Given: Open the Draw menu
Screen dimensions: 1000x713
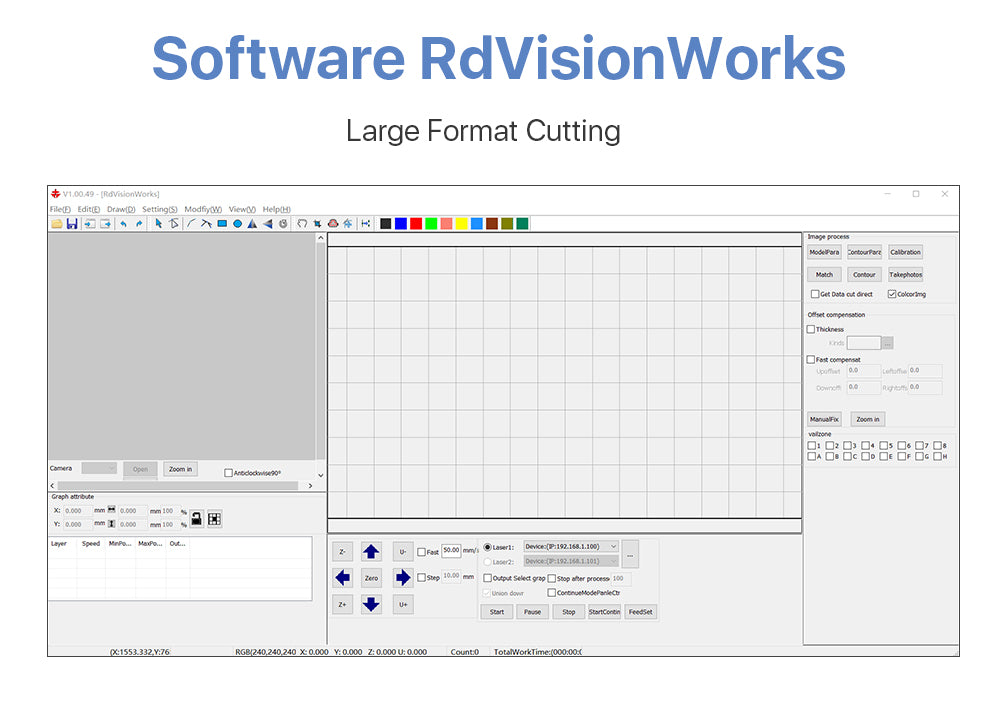Looking at the screenshot, I should click(x=121, y=209).
